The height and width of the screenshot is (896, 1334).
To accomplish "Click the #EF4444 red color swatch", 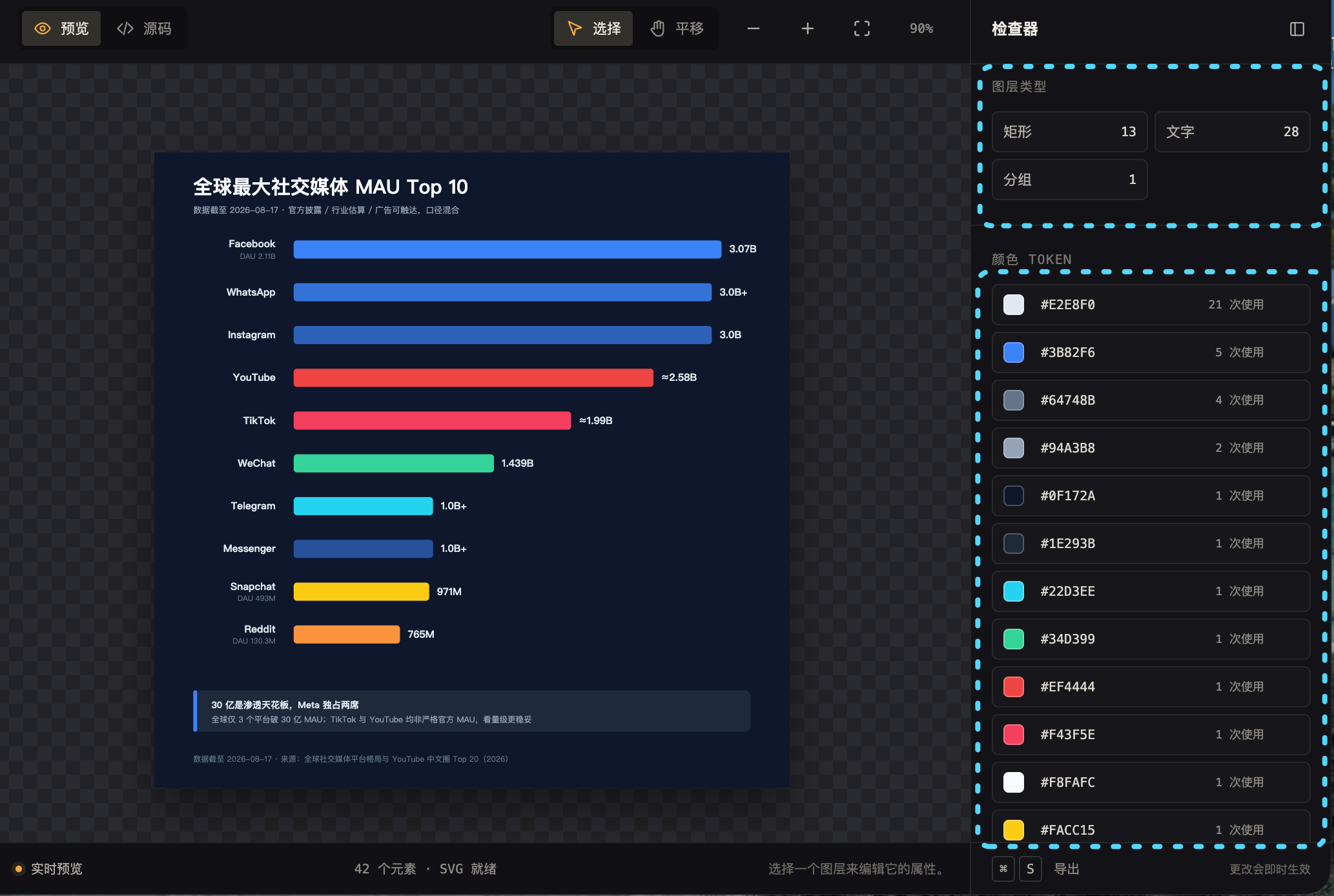I will pos(1014,687).
